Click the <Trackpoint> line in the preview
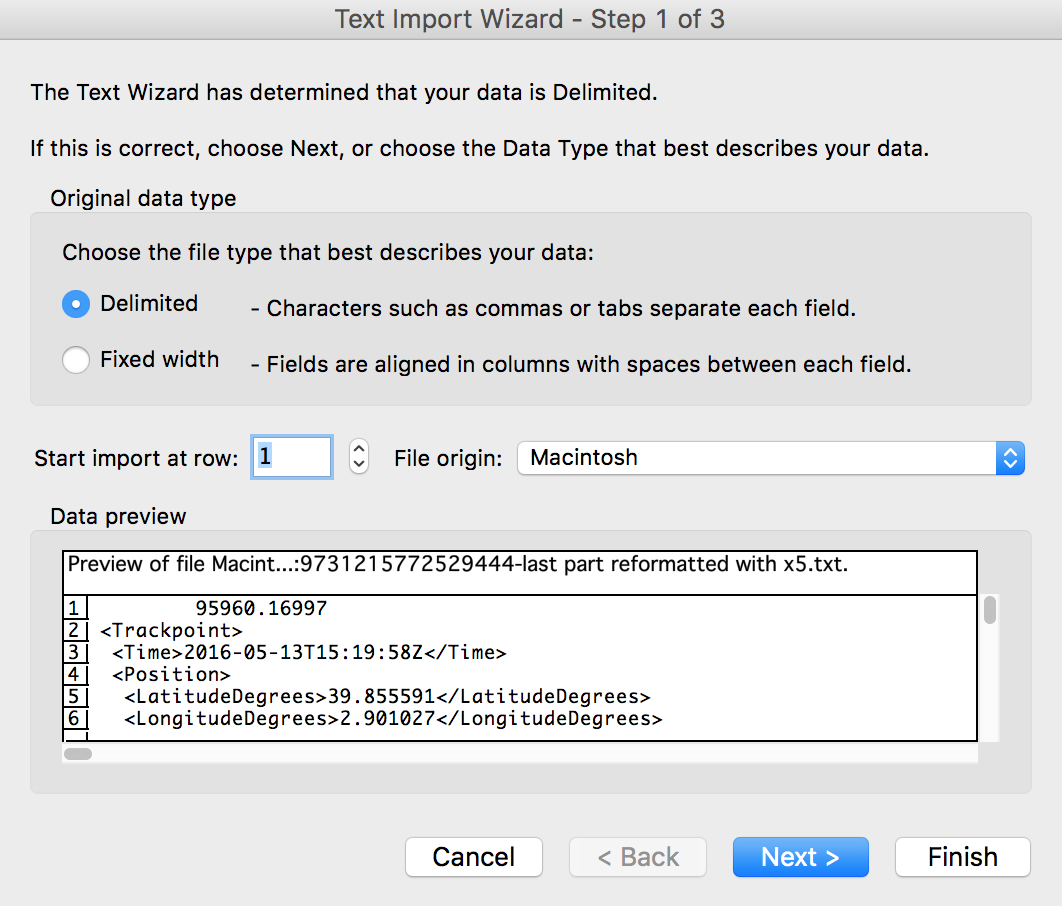Viewport: 1062px width, 906px height. 171,631
